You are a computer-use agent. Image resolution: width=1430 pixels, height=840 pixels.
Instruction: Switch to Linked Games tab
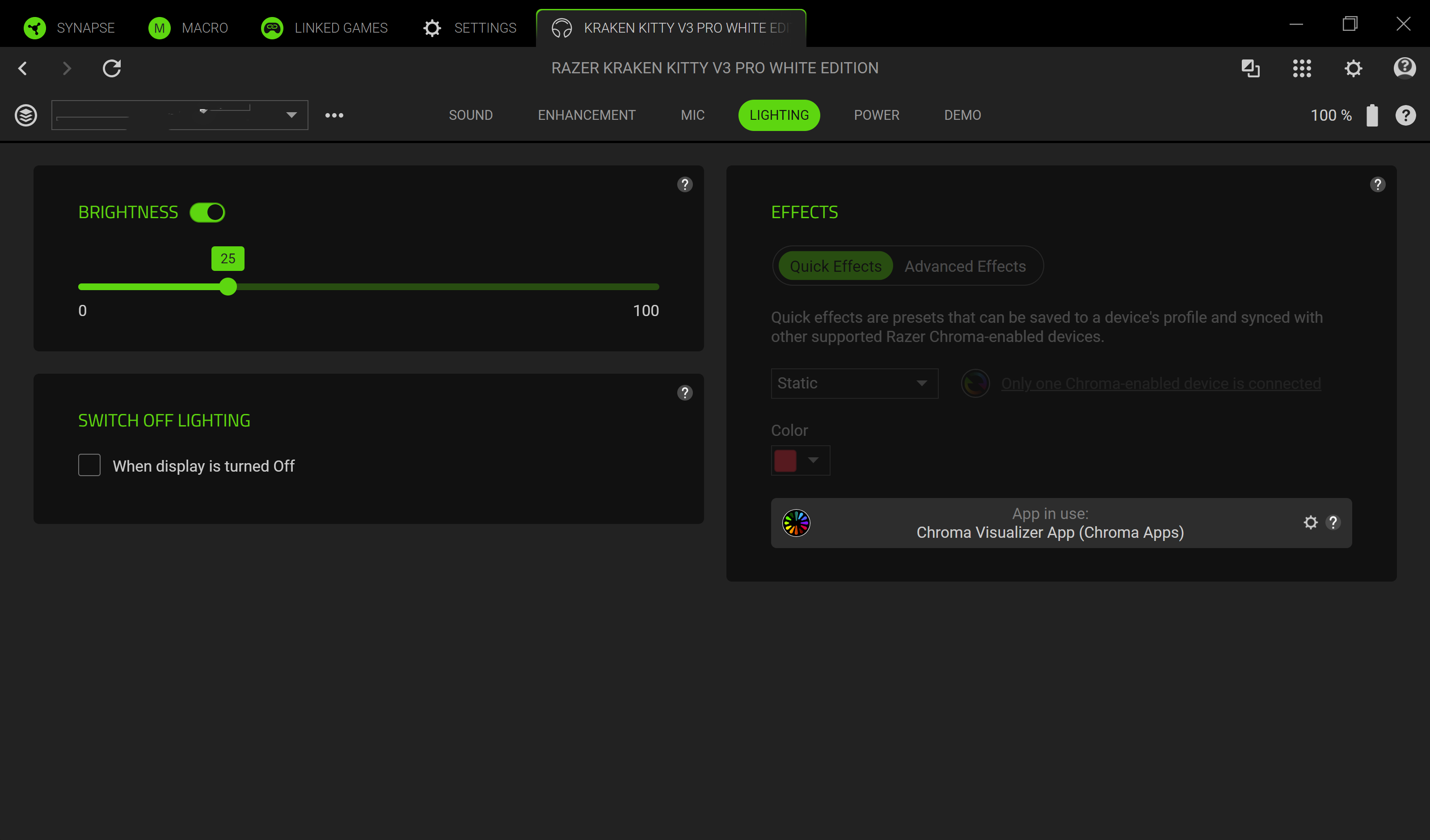click(x=324, y=27)
